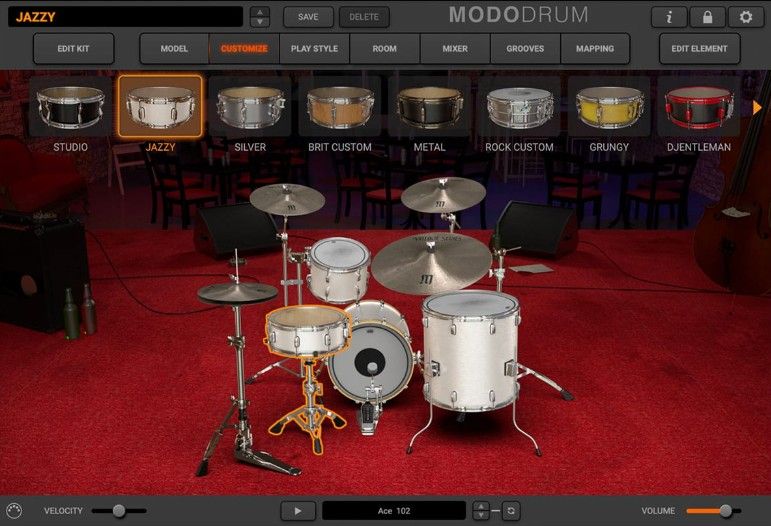Click the Ace 102 groove name field
Image resolution: width=771 pixels, height=526 pixels.
(x=394, y=510)
